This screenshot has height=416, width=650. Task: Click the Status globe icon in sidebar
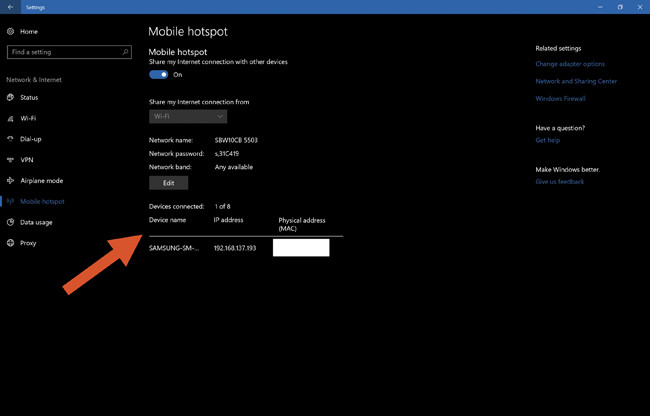click(11, 97)
